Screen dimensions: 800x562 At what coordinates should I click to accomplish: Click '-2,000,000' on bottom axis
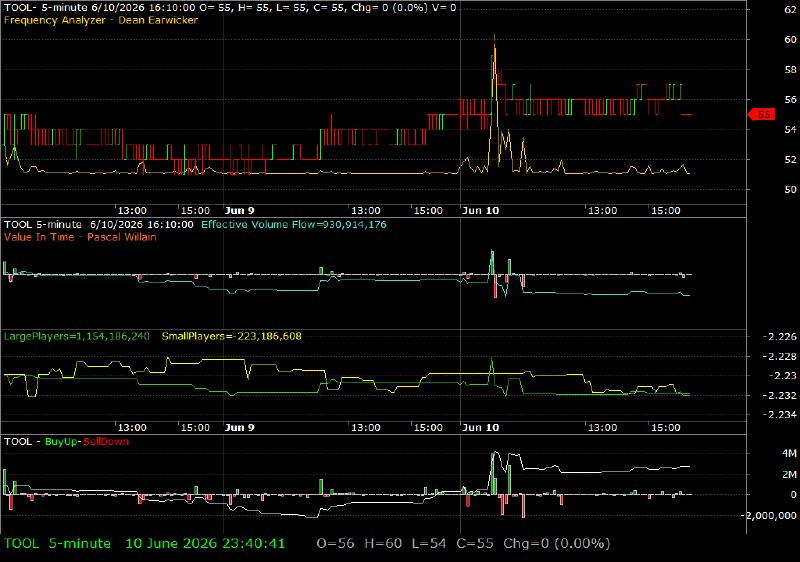tap(769, 516)
